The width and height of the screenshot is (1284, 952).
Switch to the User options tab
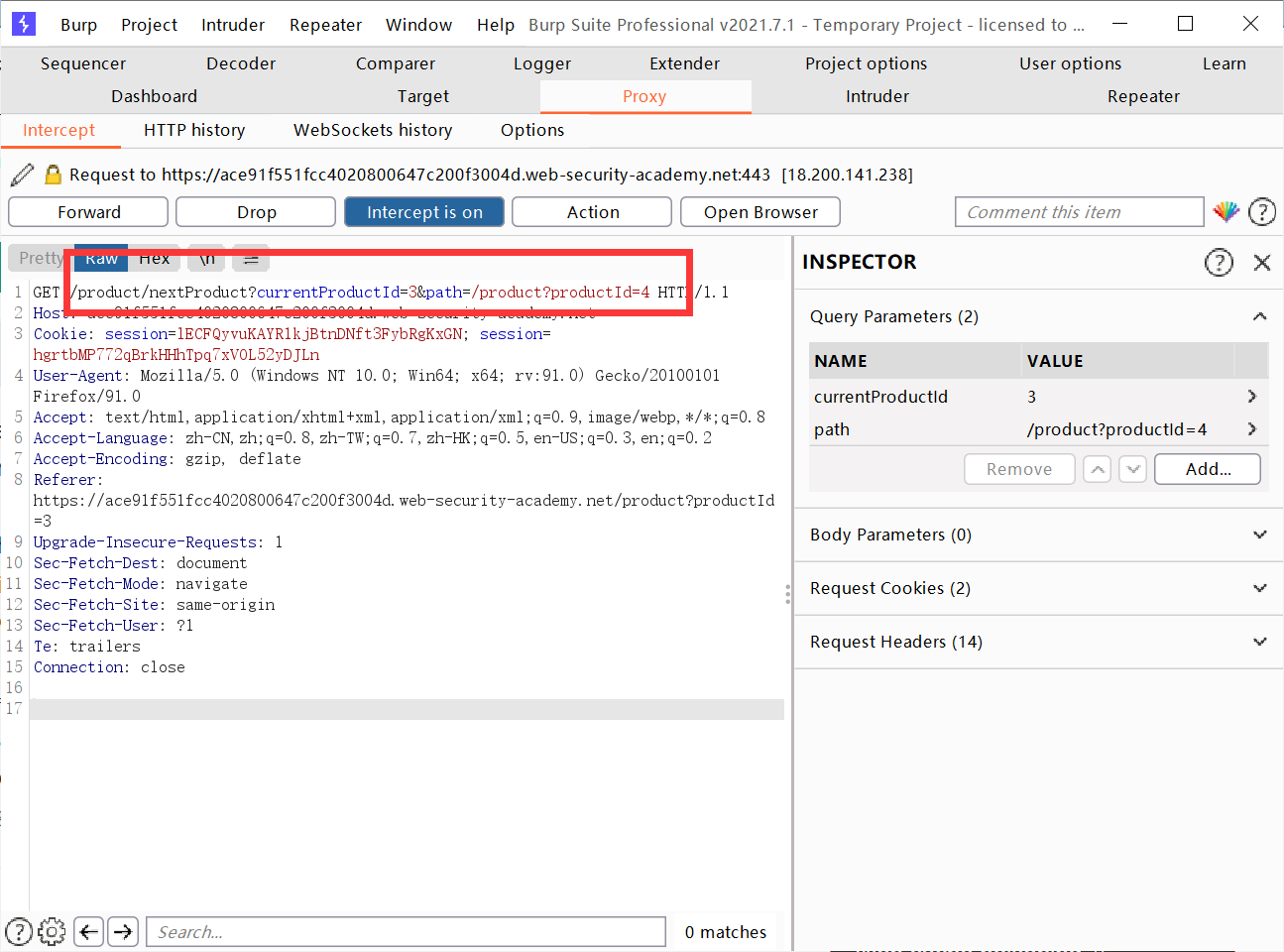[1070, 63]
